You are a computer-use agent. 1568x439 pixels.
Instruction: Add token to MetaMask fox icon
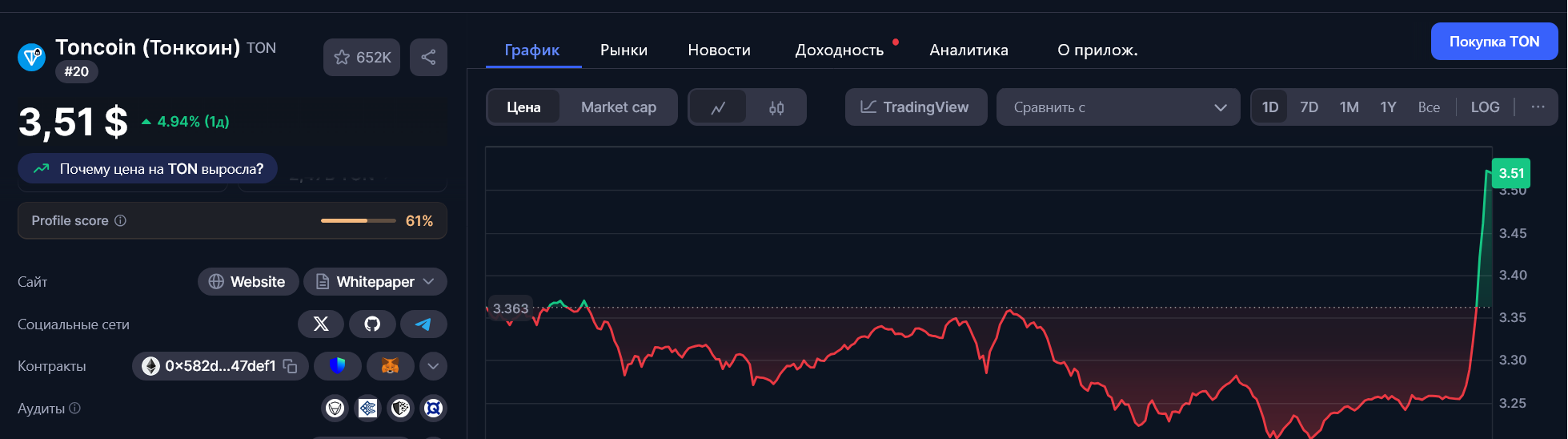pos(390,366)
